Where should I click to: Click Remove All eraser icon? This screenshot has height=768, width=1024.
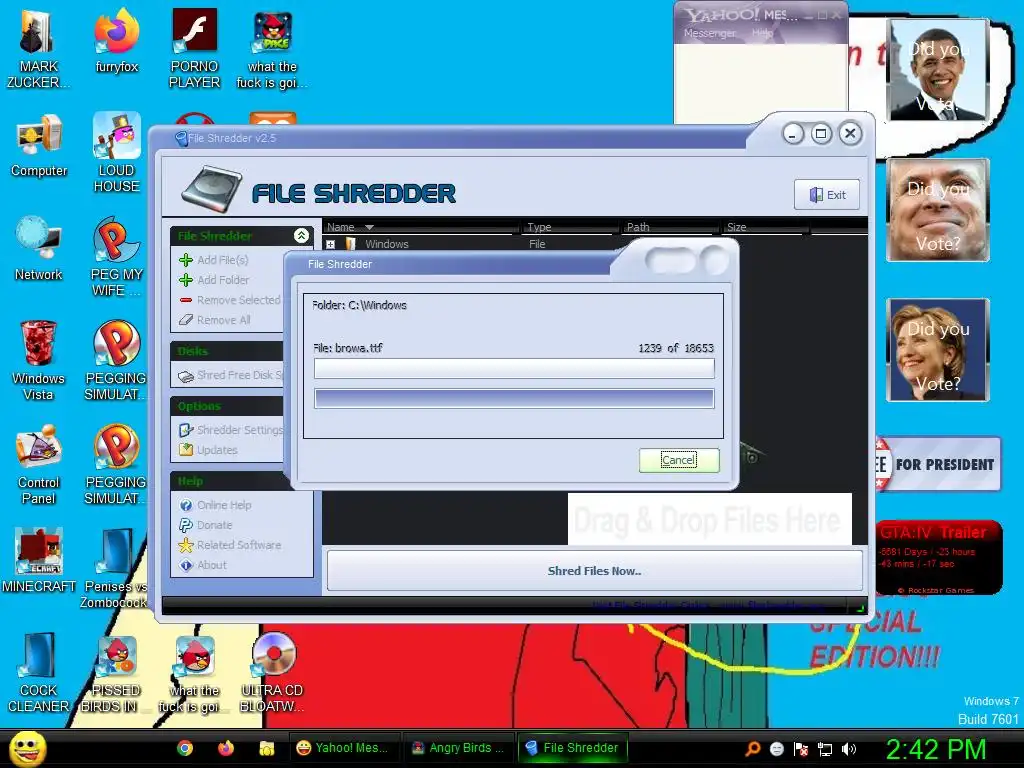click(x=186, y=320)
